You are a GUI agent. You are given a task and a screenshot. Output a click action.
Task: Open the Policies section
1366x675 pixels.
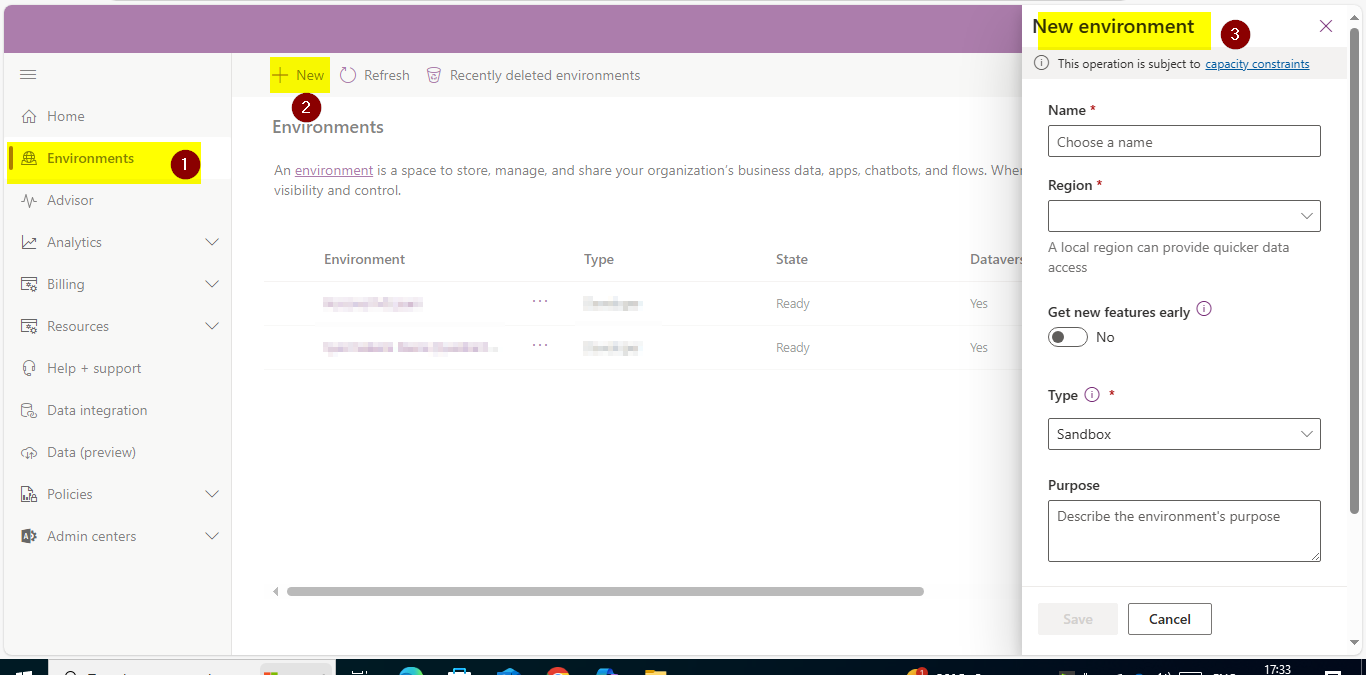(69, 494)
